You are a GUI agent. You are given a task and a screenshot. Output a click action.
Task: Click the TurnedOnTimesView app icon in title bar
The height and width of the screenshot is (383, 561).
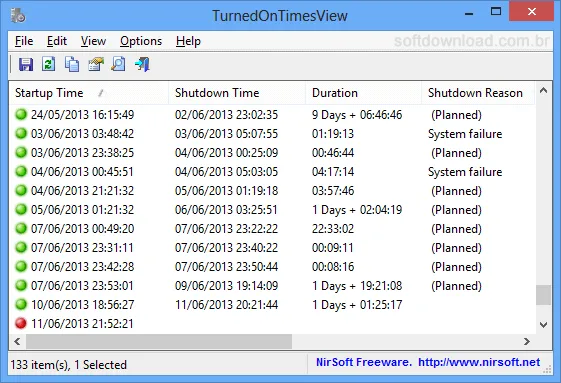click(x=18, y=15)
